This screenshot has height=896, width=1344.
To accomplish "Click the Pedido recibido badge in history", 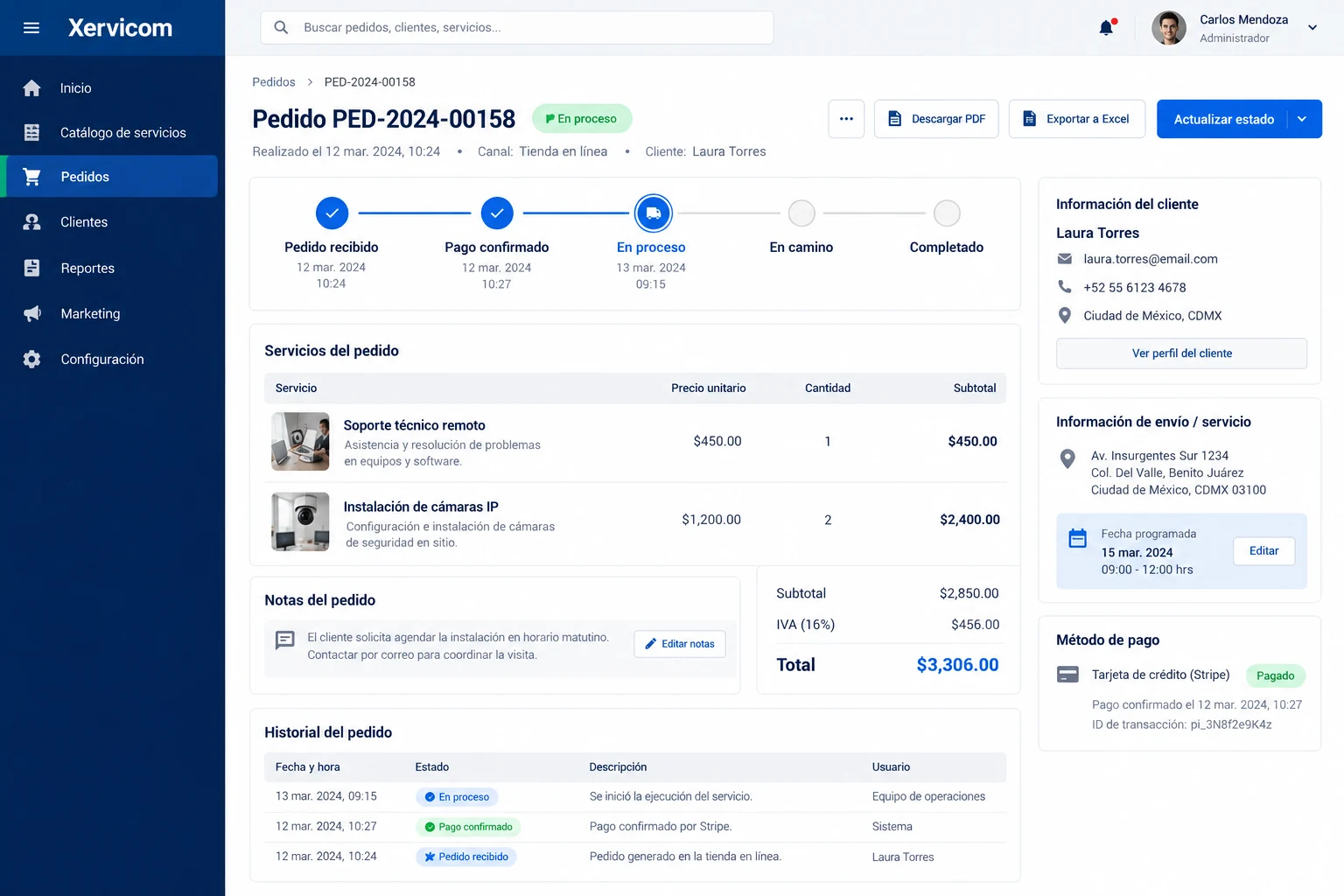I will (465, 857).
